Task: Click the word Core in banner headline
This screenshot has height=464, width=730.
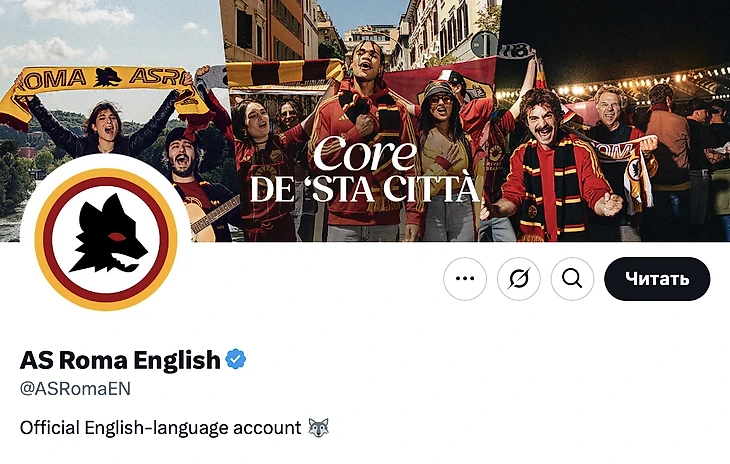Action: tap(365, 154)
